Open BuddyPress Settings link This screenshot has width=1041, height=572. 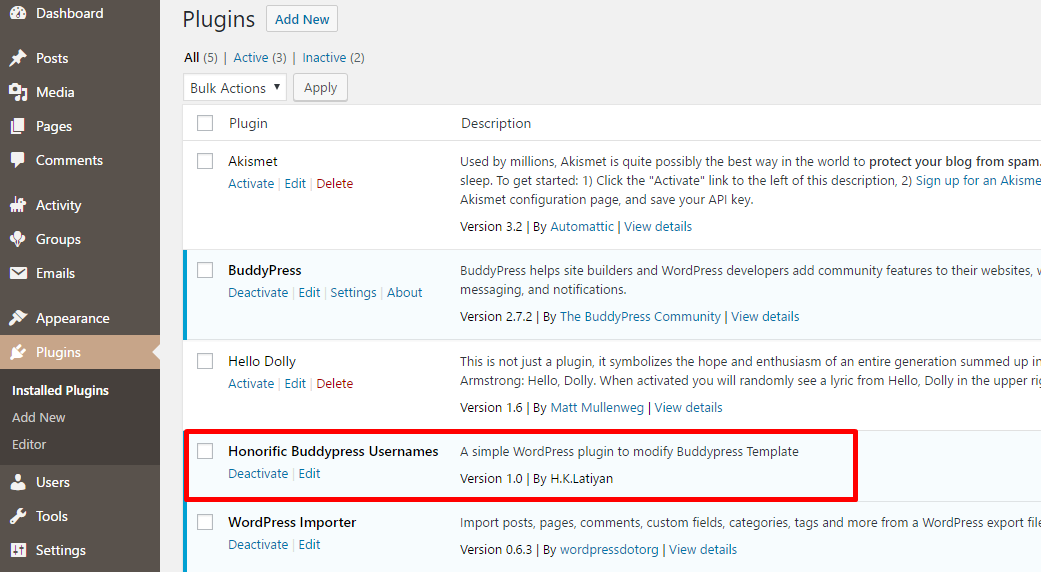click(353, 293)
